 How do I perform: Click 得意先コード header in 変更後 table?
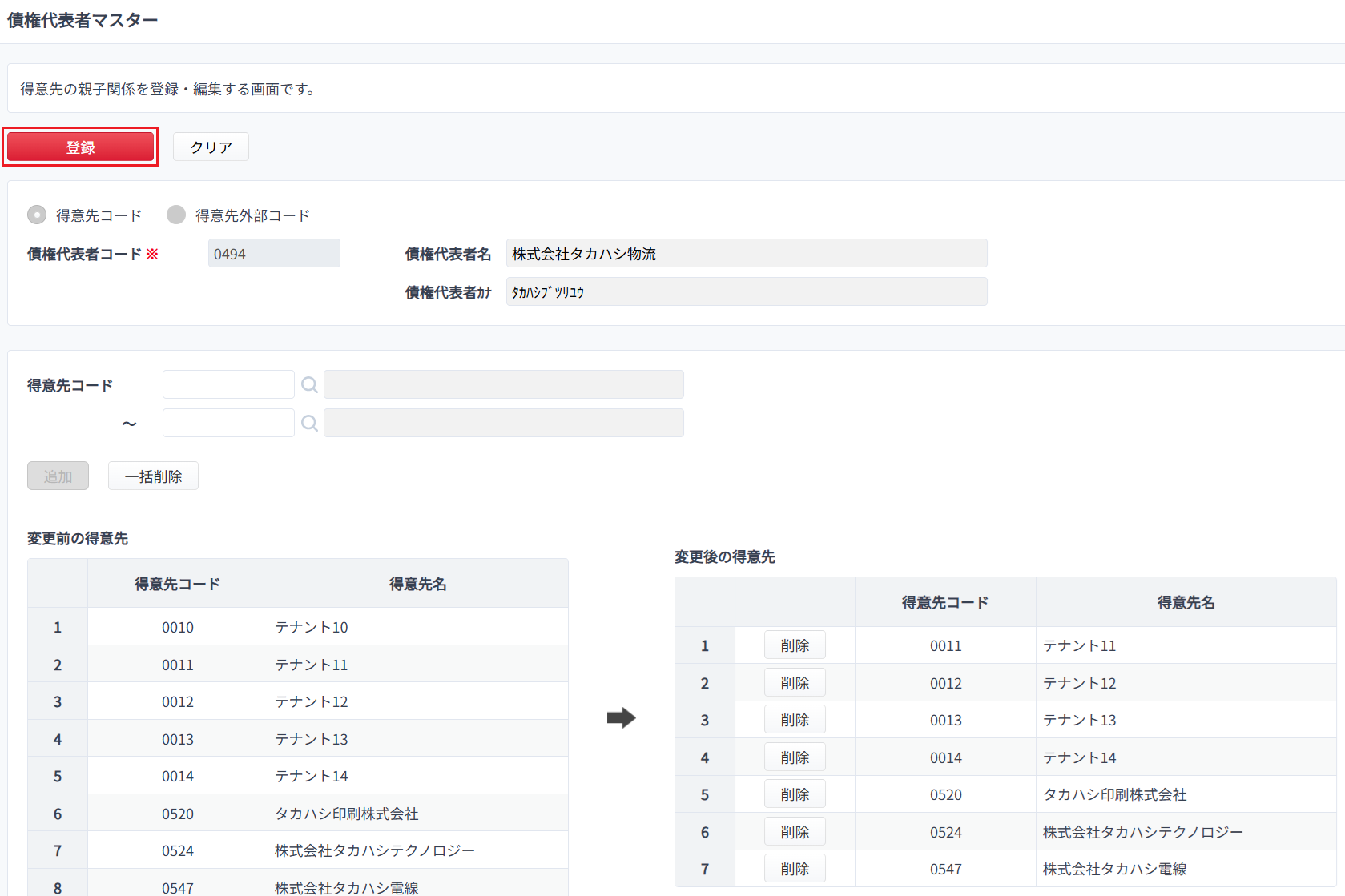click(x=945, y=602)
